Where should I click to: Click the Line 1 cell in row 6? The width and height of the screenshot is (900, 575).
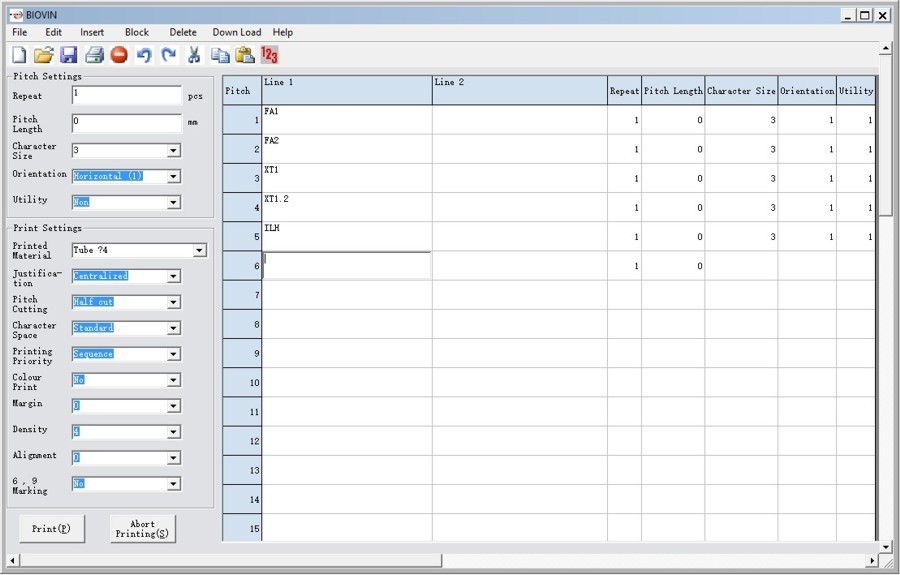tap(347, 266)
